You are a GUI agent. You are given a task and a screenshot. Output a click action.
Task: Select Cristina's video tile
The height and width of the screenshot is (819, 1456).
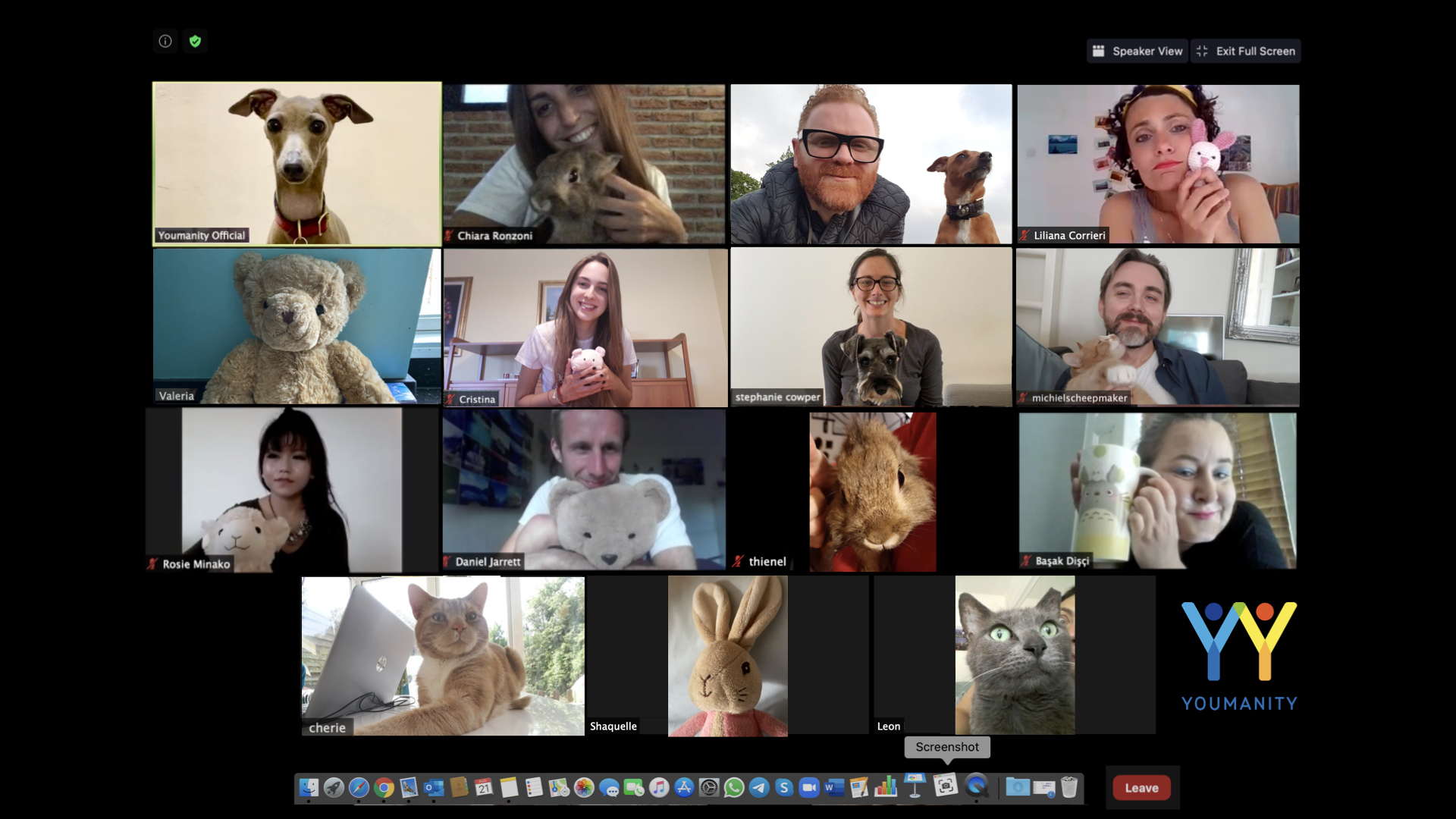coord(585,328)
